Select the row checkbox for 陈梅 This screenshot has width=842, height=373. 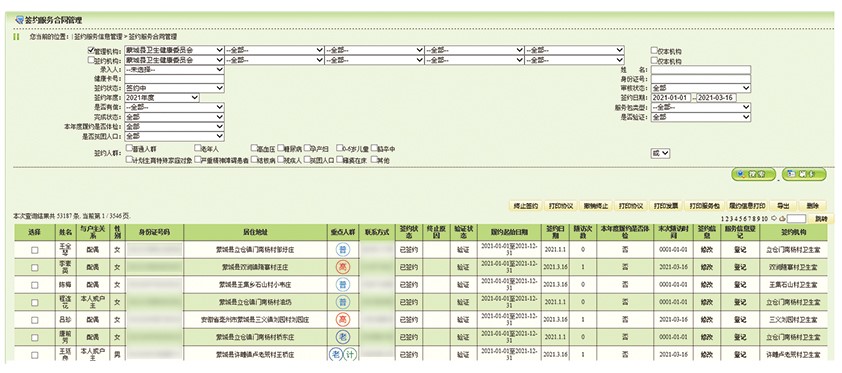34,285
